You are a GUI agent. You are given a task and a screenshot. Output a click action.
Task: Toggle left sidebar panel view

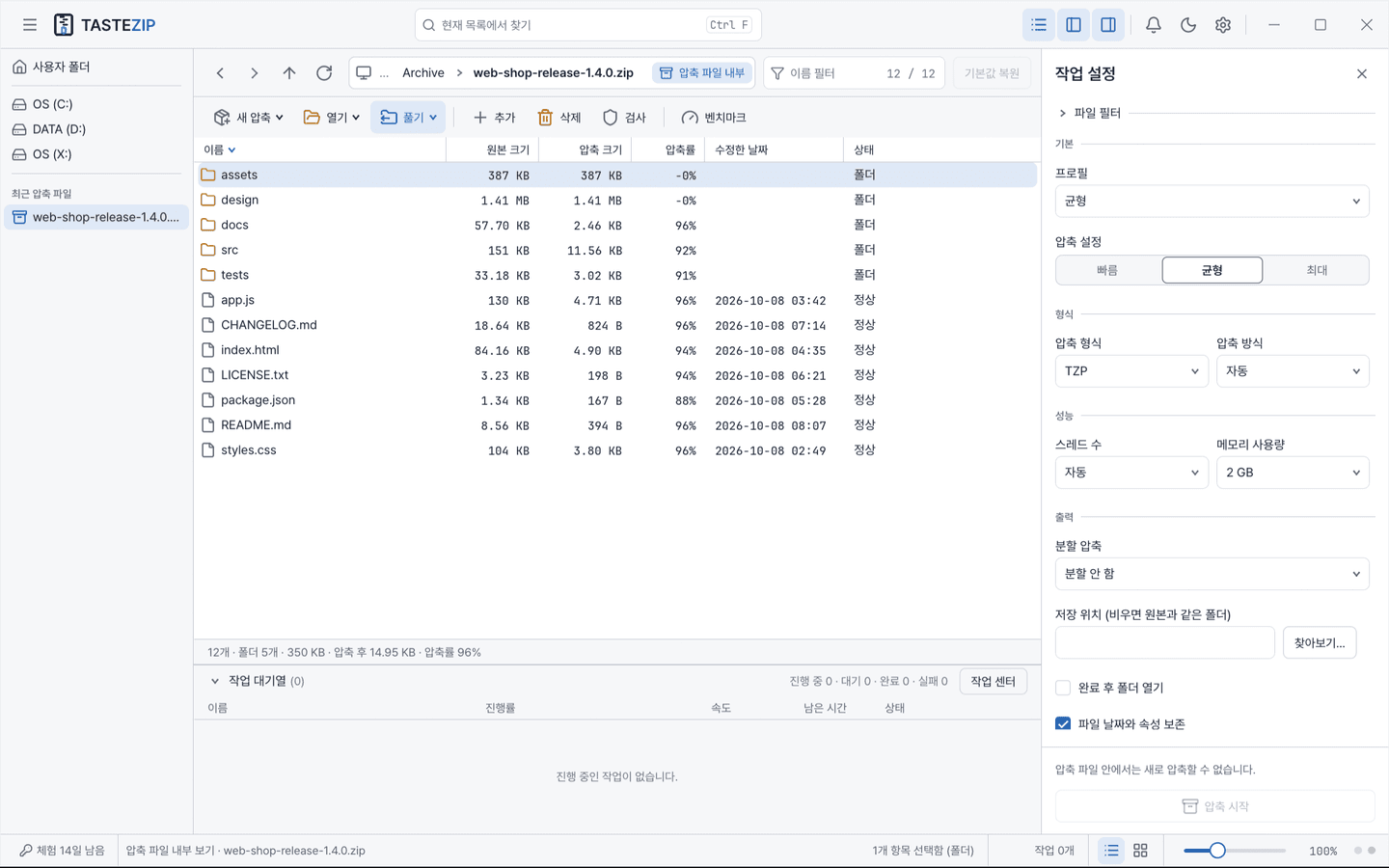click(1074, 25)
